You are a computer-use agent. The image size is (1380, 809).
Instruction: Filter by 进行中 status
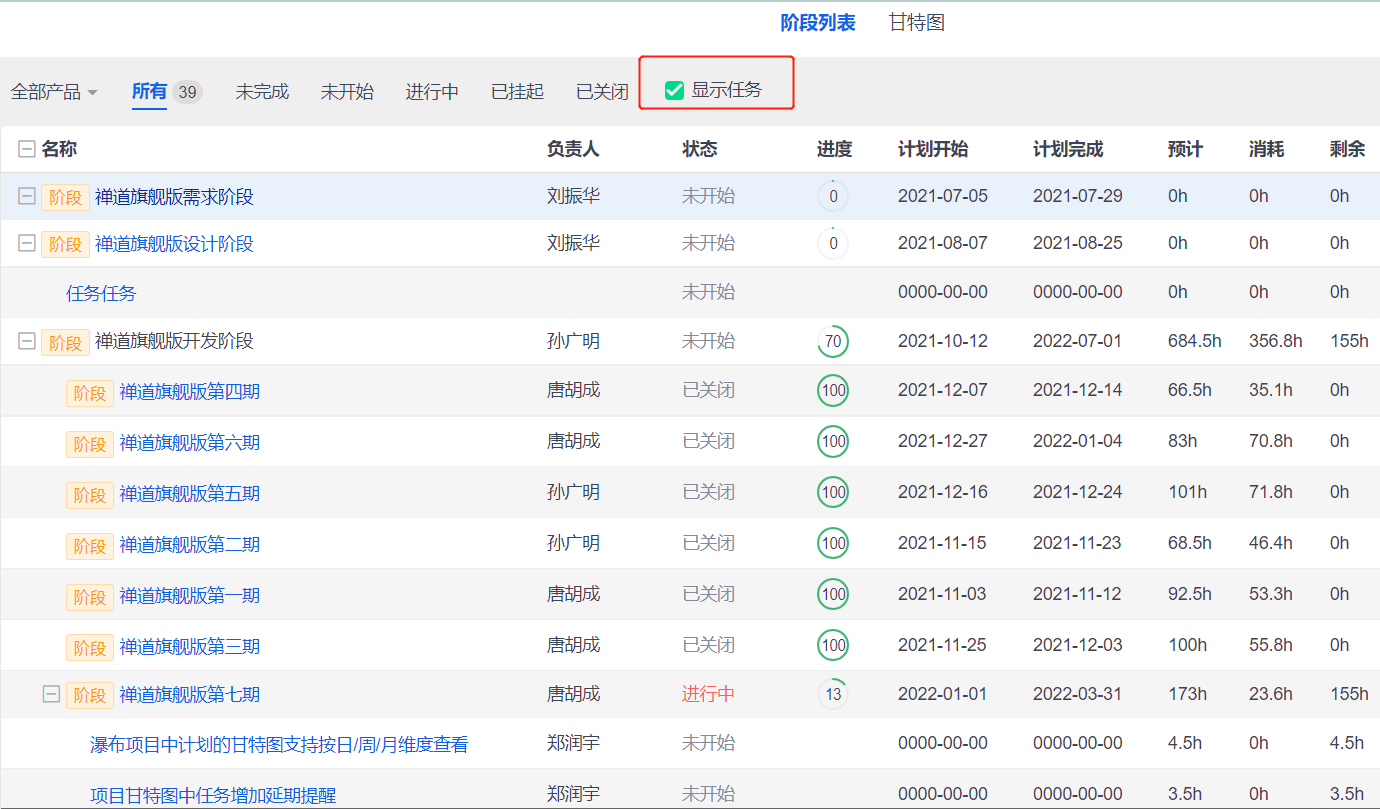pos(432,92)
